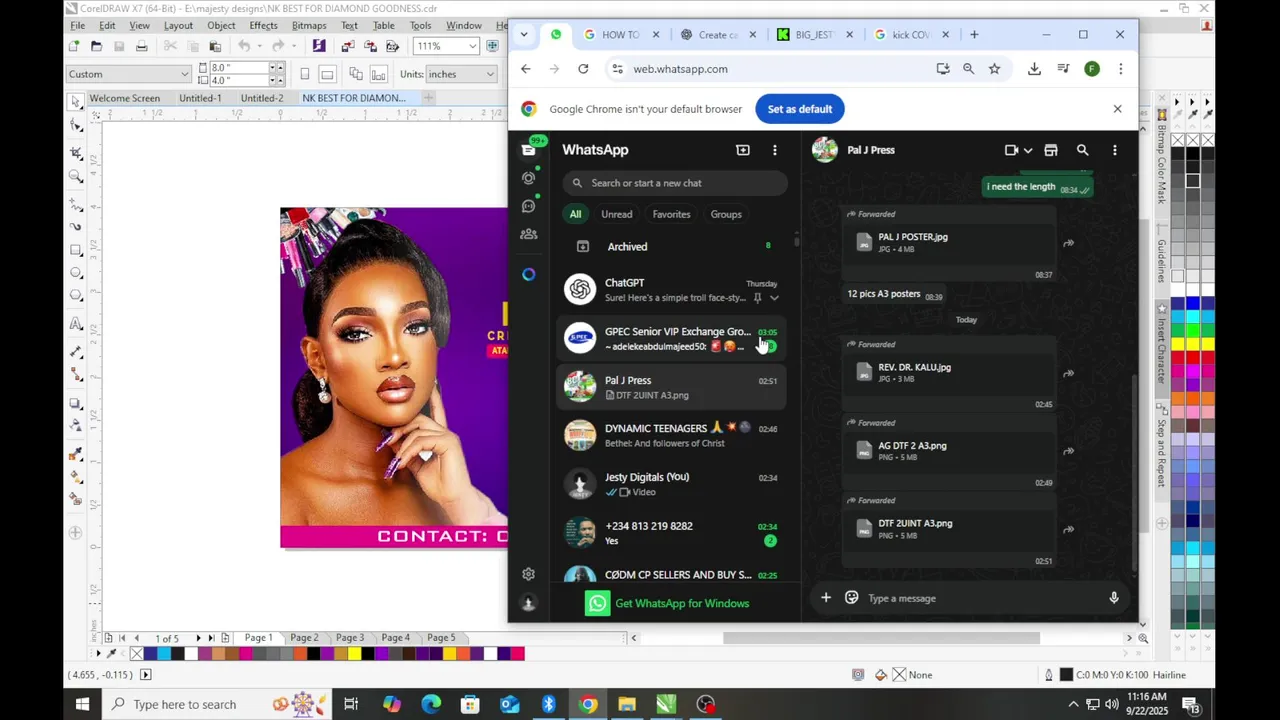Select portrait page orientation in CorelDRAW
1280x720 pixels.
point(305,74)
